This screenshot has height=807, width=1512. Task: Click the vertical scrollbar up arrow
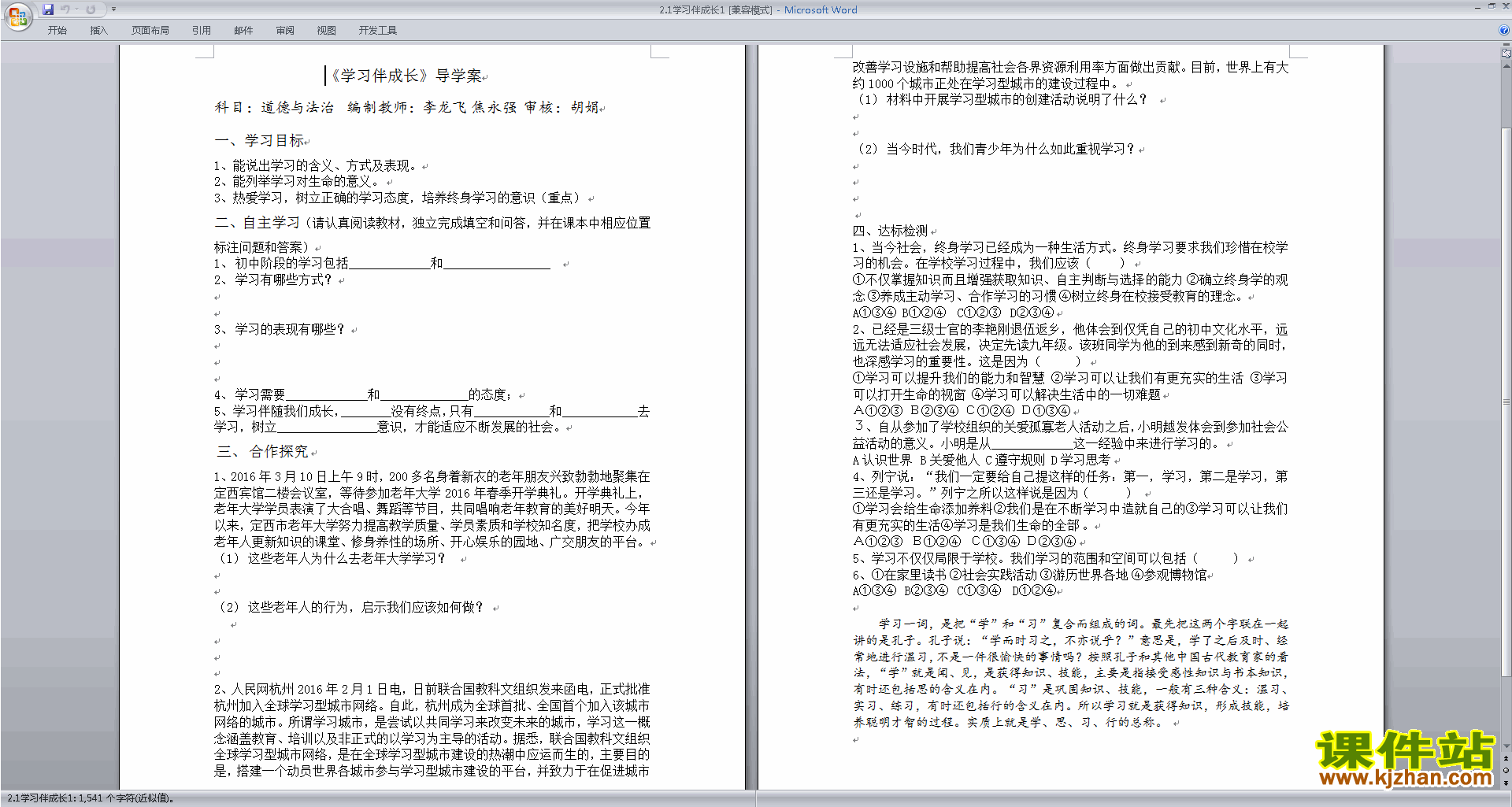click(x=1506, y=65)
